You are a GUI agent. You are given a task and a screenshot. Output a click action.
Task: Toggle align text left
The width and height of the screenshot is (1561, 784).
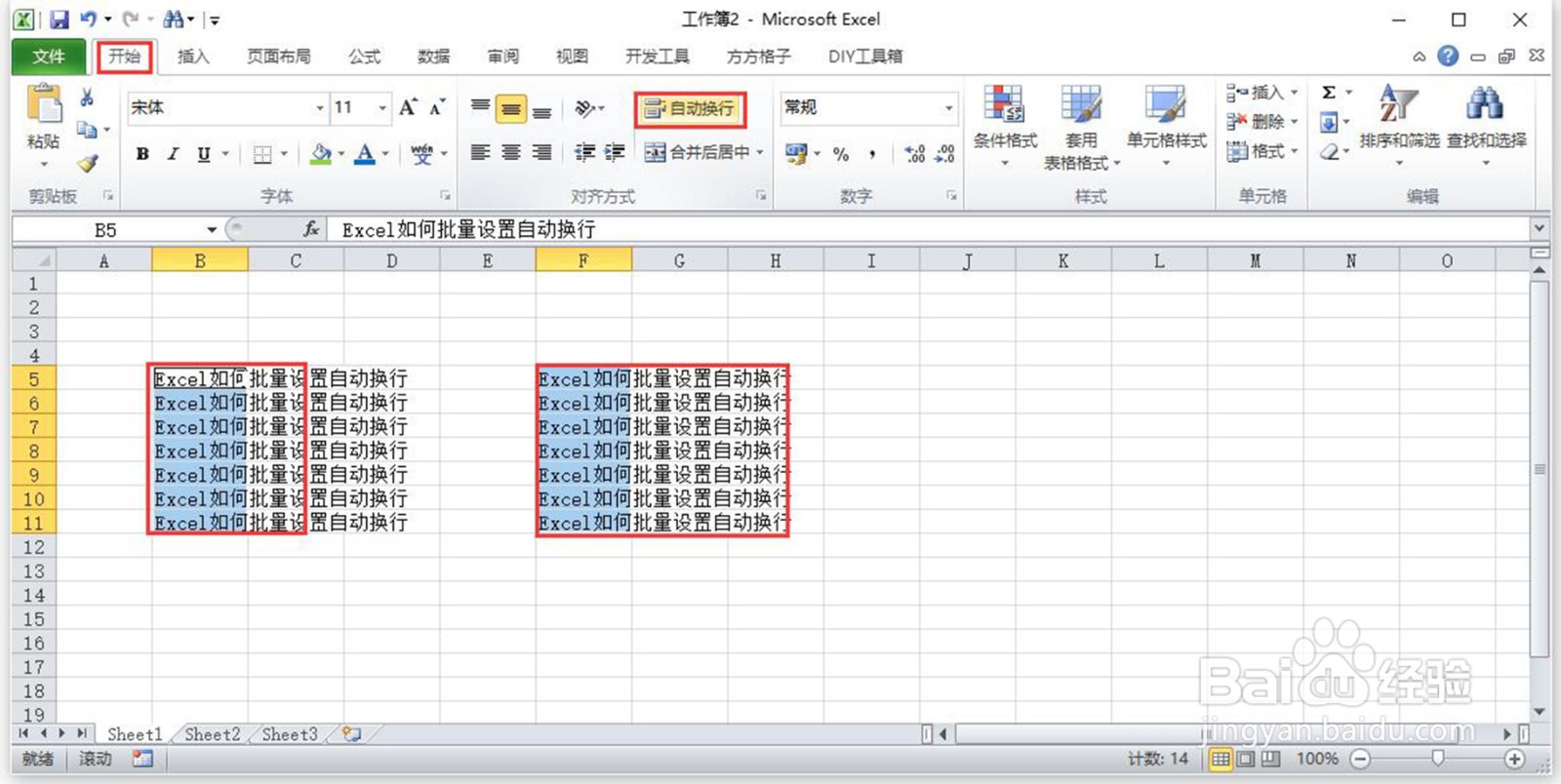click(480, 152)
